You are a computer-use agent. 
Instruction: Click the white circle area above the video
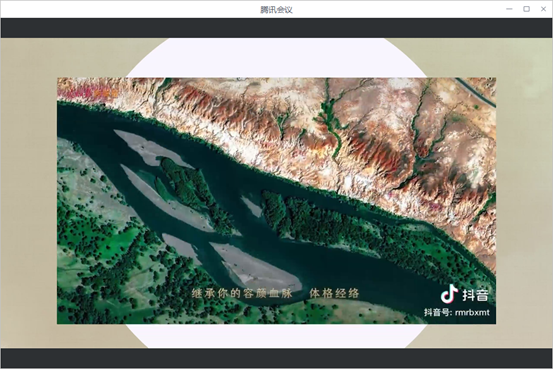pyautogui.click(x=276, y=58)
